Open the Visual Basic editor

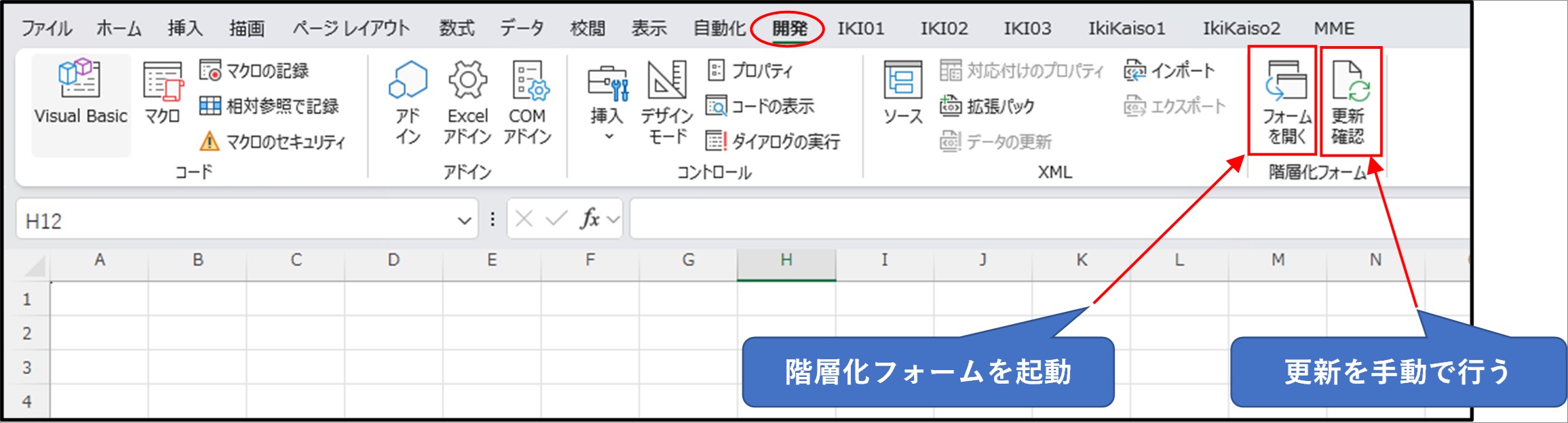[81, 106]
